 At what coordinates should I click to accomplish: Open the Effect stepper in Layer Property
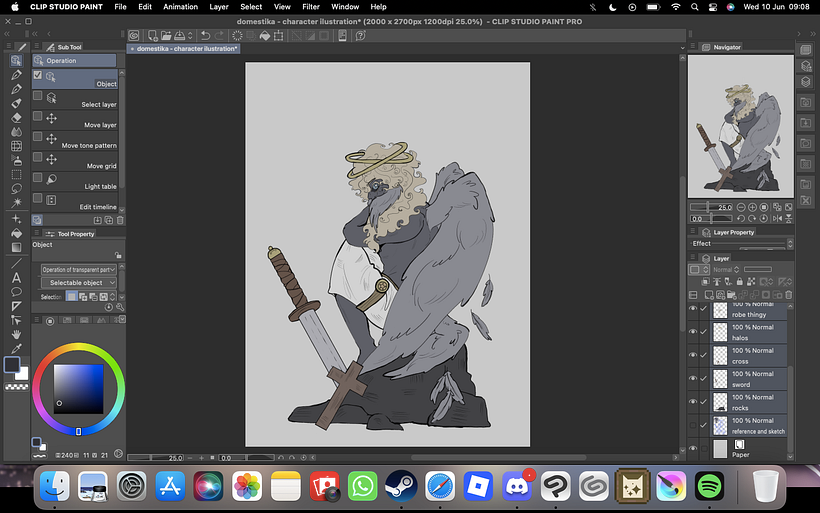pyautogui.click(x=790, y=244)
